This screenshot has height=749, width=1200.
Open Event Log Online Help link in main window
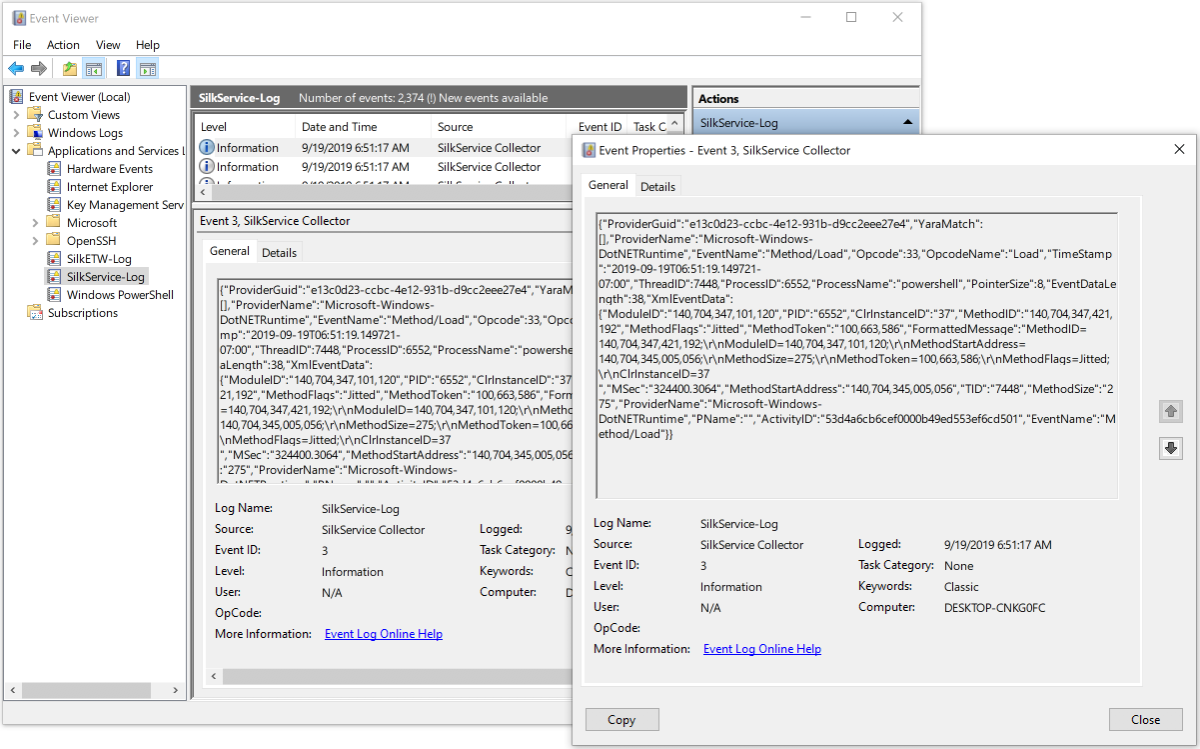(x=383, y=634)
